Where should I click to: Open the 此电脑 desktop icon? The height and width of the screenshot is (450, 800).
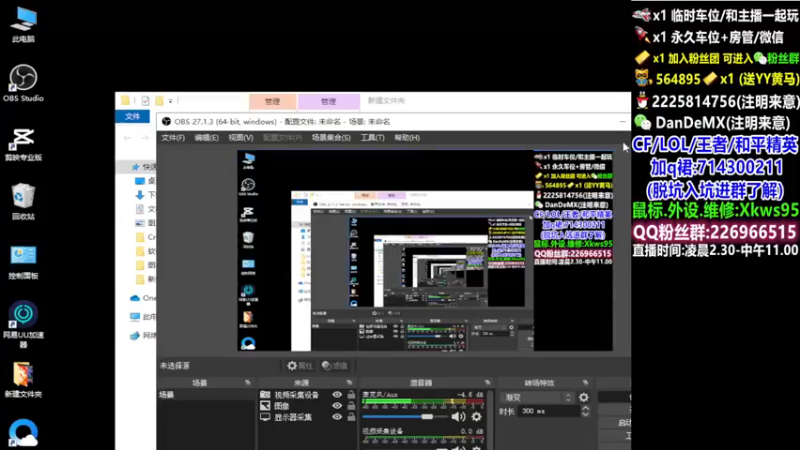[x=23, y=24]
